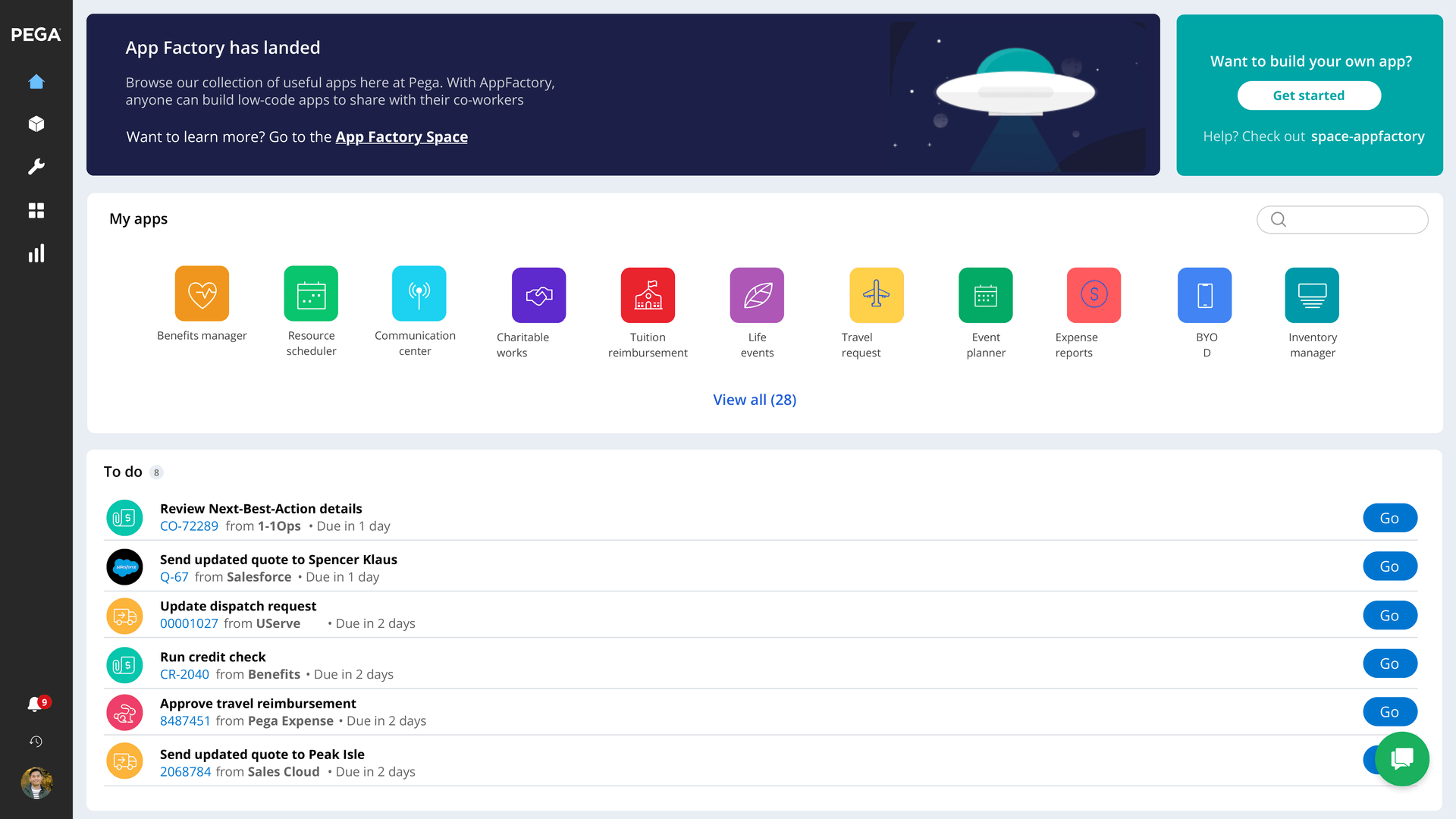Click Get started to build your own app

coord(1309,96)
